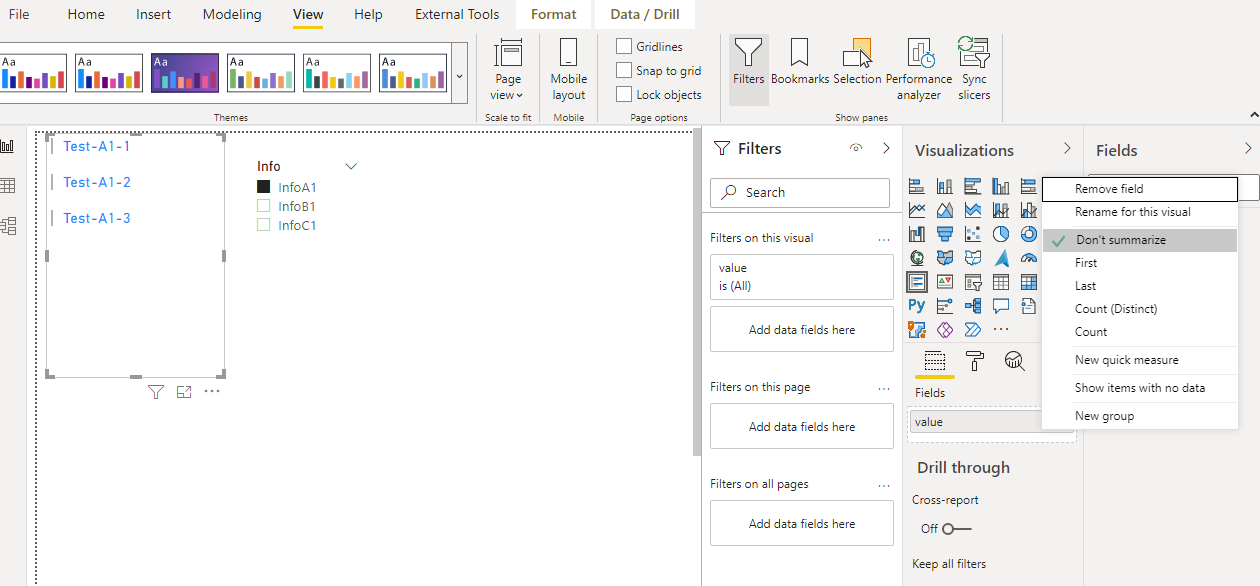Uncheck InfoA1 in the Info slicer
The width and height of the screenshot is (1260, 586).
(264, 187)
